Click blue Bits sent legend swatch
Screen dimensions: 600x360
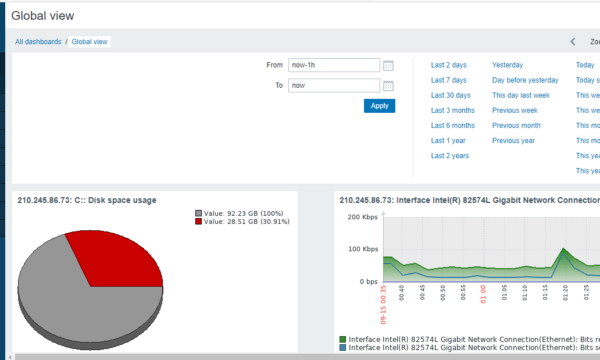point(342,347)
